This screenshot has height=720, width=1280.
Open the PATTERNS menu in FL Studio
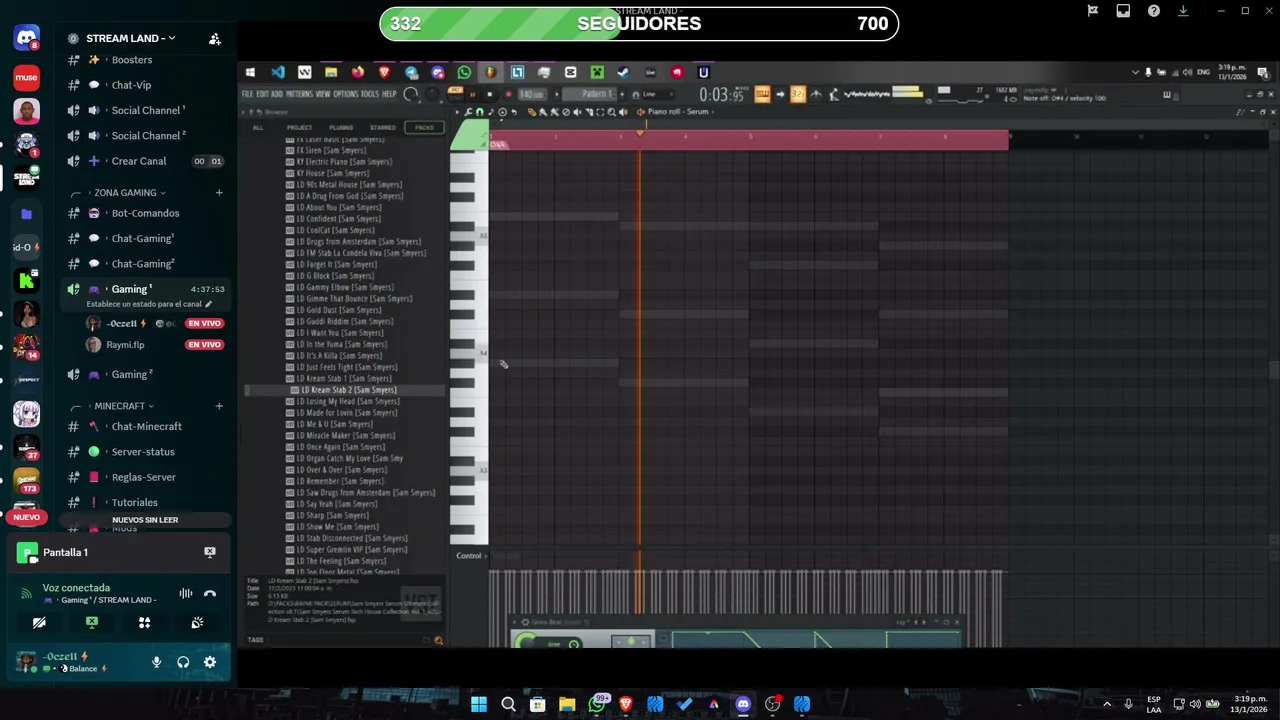tap(300, 94)
